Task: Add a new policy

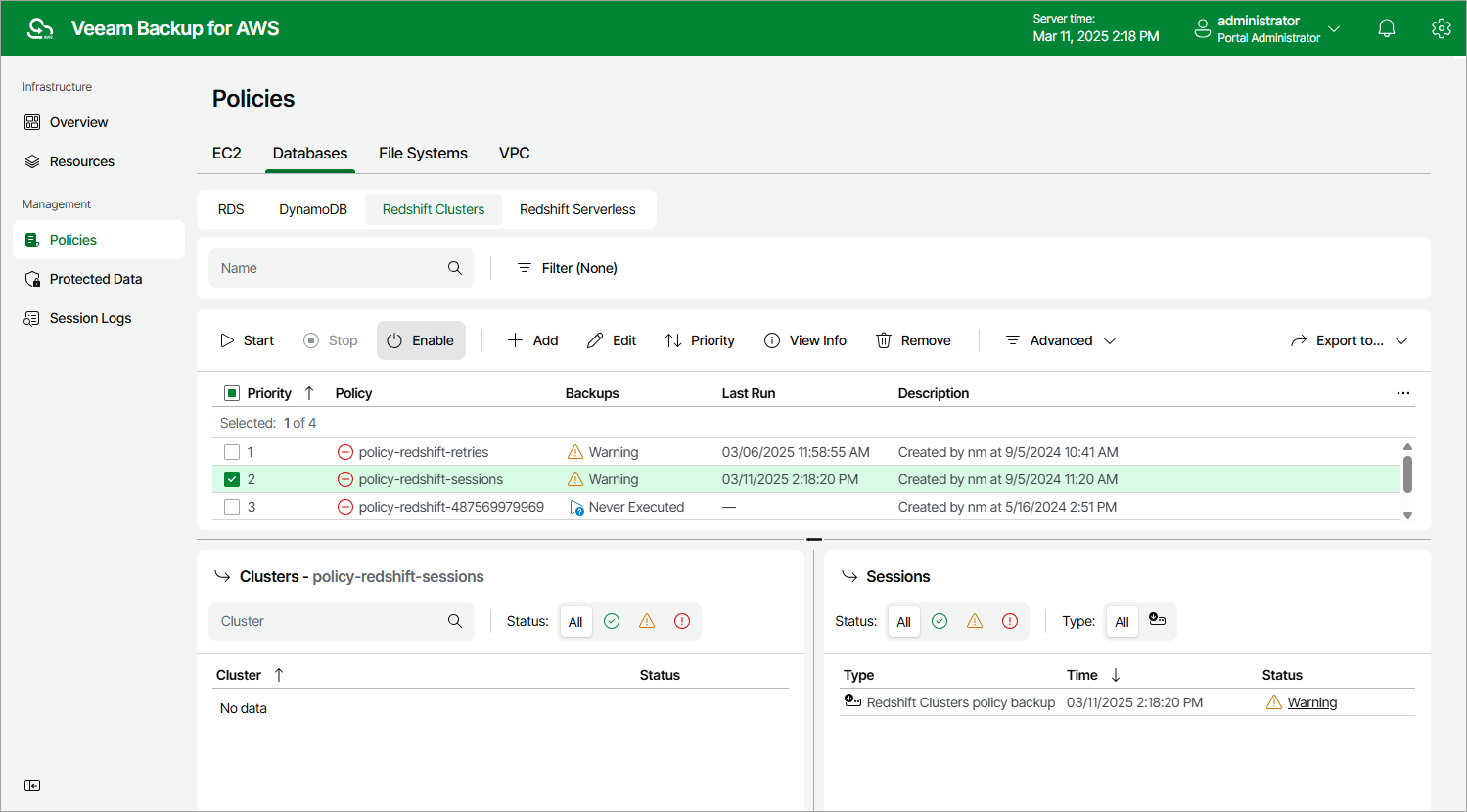Action: [533, 340]
